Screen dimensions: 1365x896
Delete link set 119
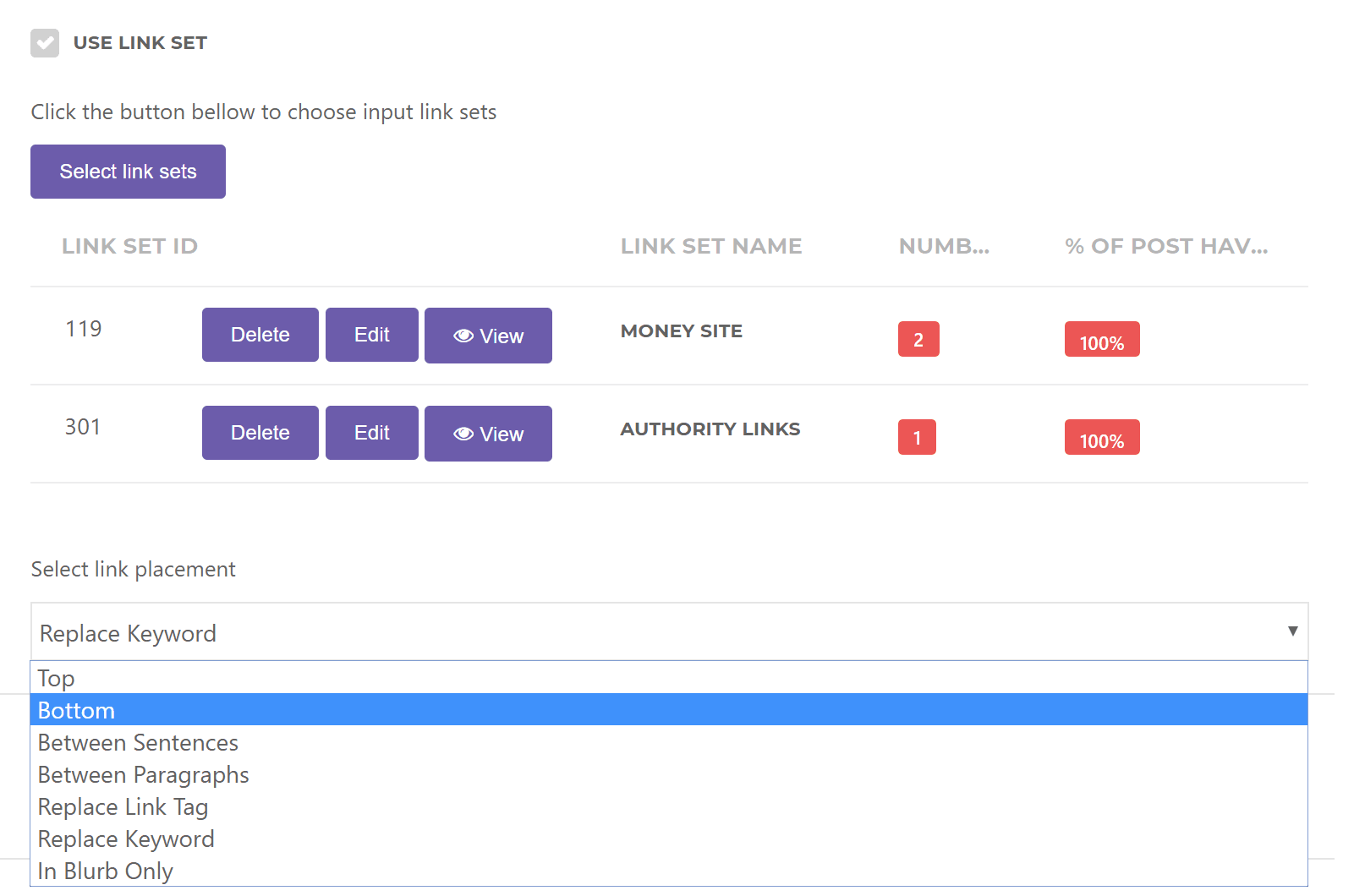point(260,335)
